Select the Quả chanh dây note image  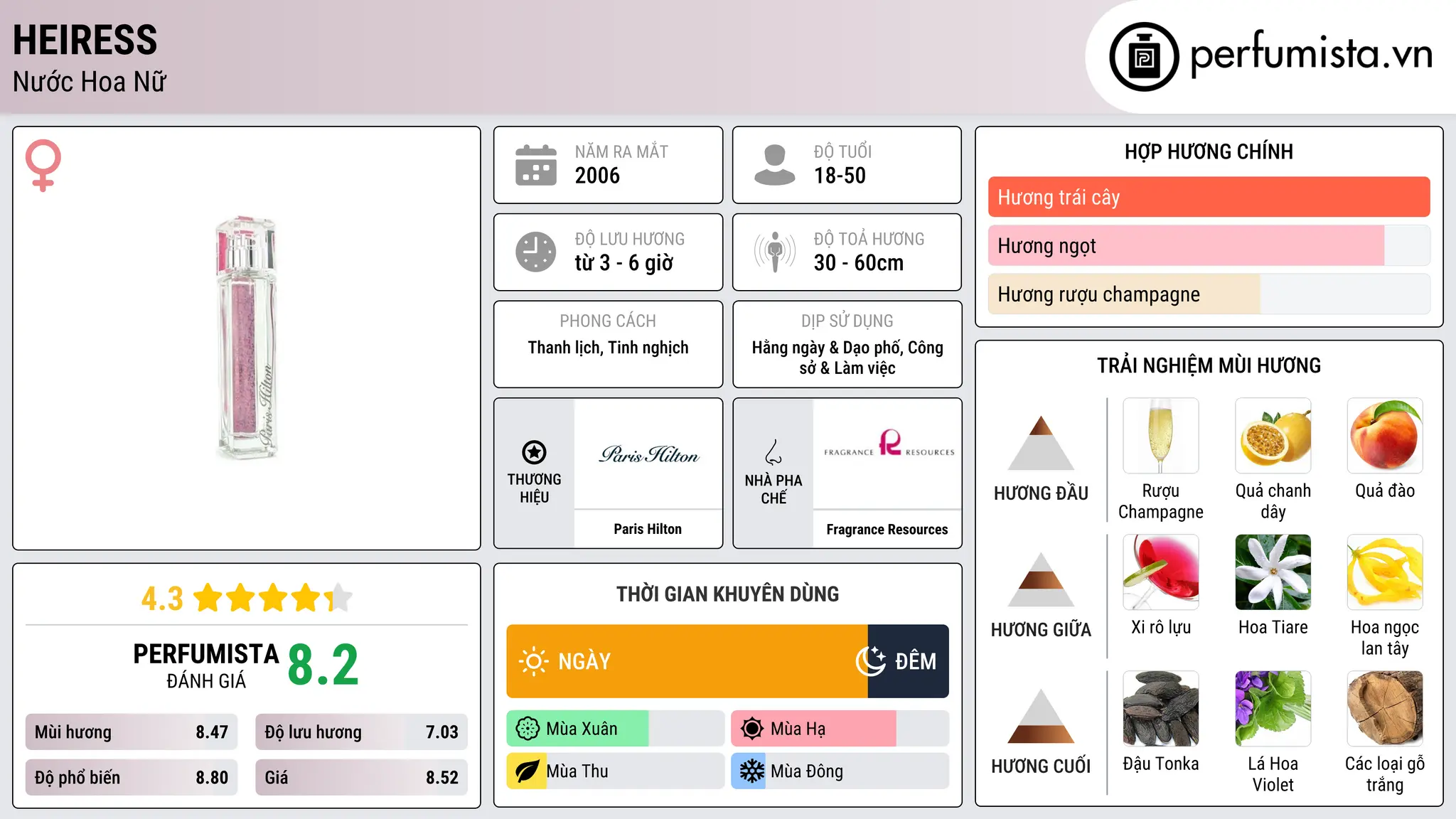(x=1273, y=436)
